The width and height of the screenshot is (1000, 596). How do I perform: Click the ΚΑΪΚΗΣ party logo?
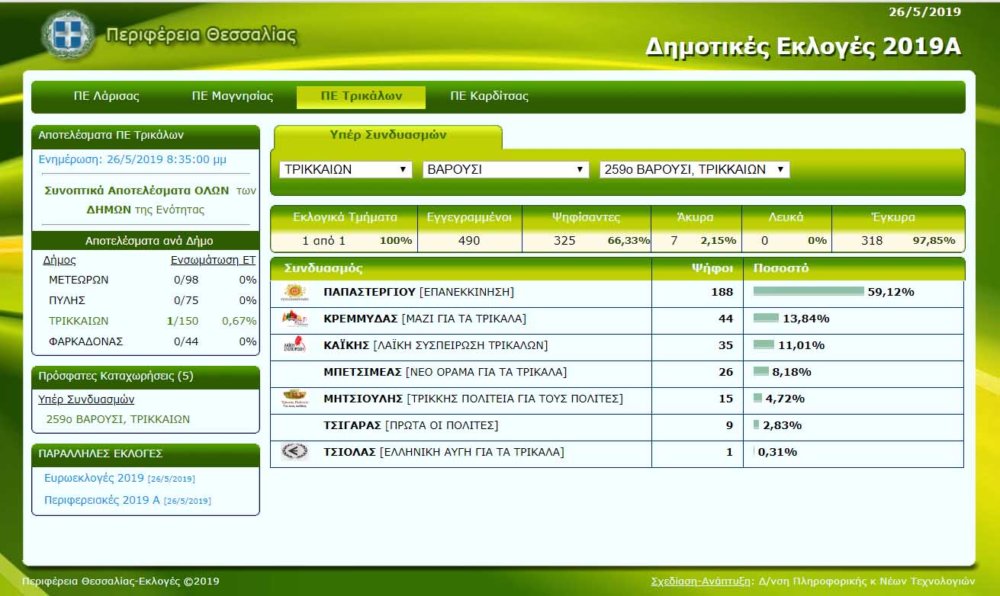[295, 346]
